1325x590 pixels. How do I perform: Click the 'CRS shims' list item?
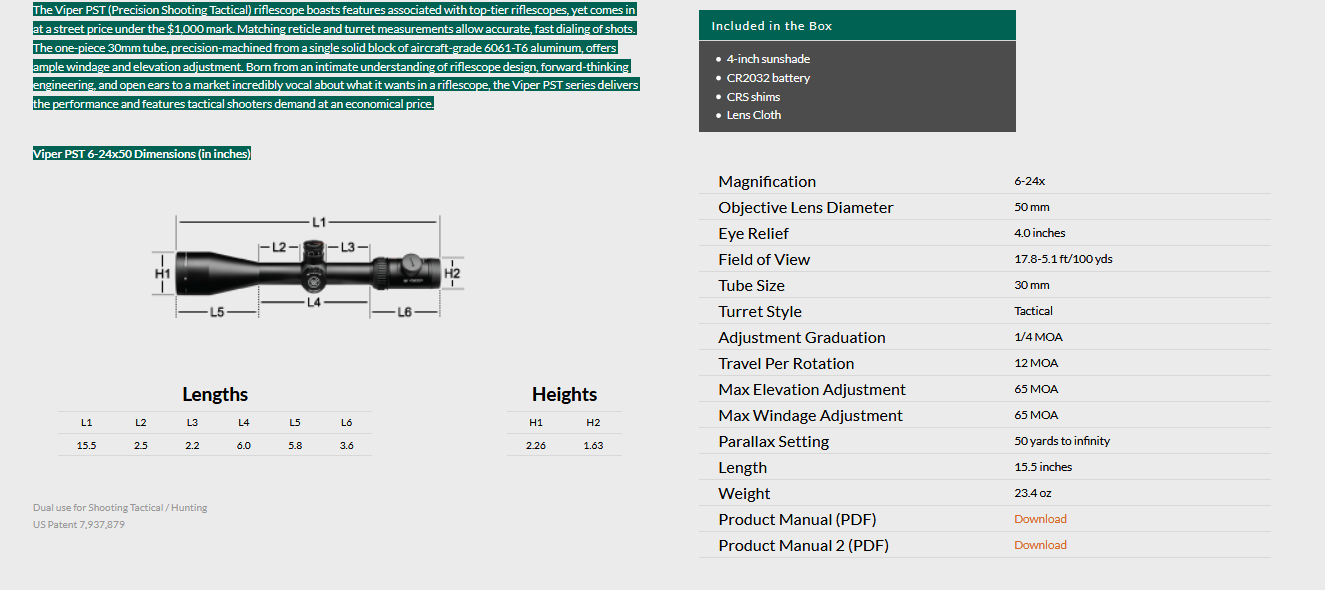[x=753, y=97]
